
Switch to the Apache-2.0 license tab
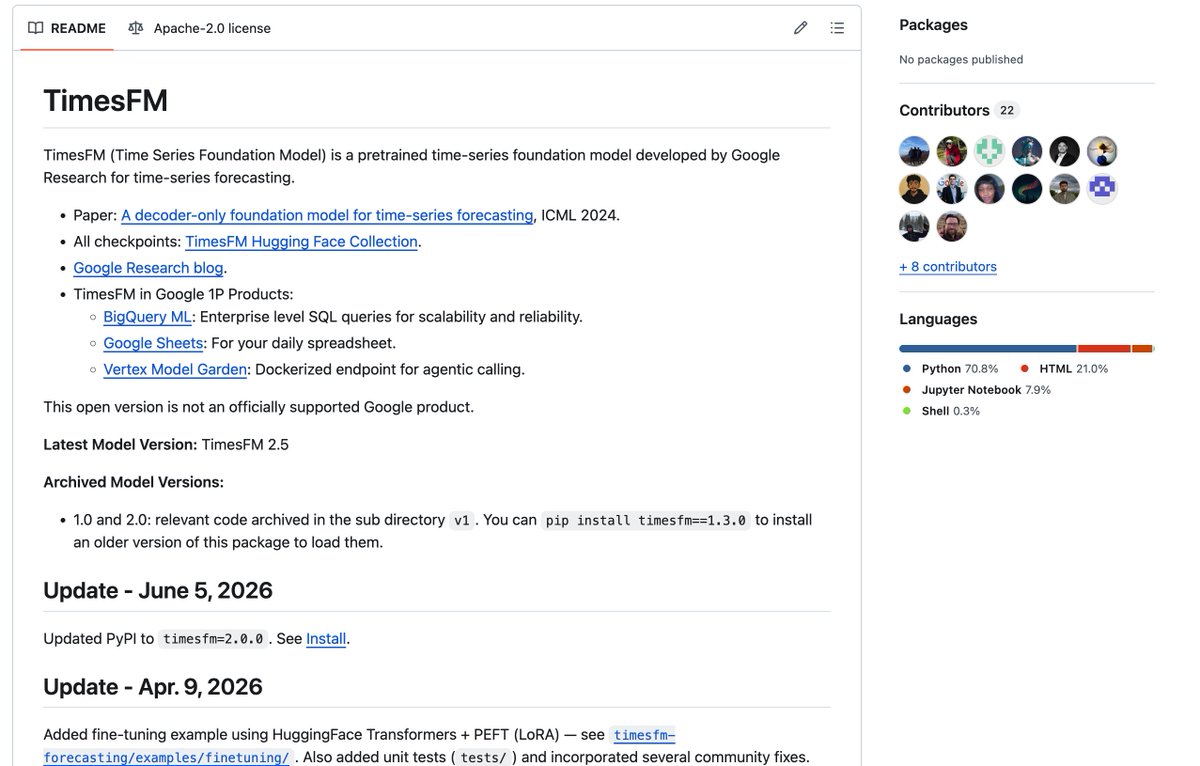click(200, 28)
